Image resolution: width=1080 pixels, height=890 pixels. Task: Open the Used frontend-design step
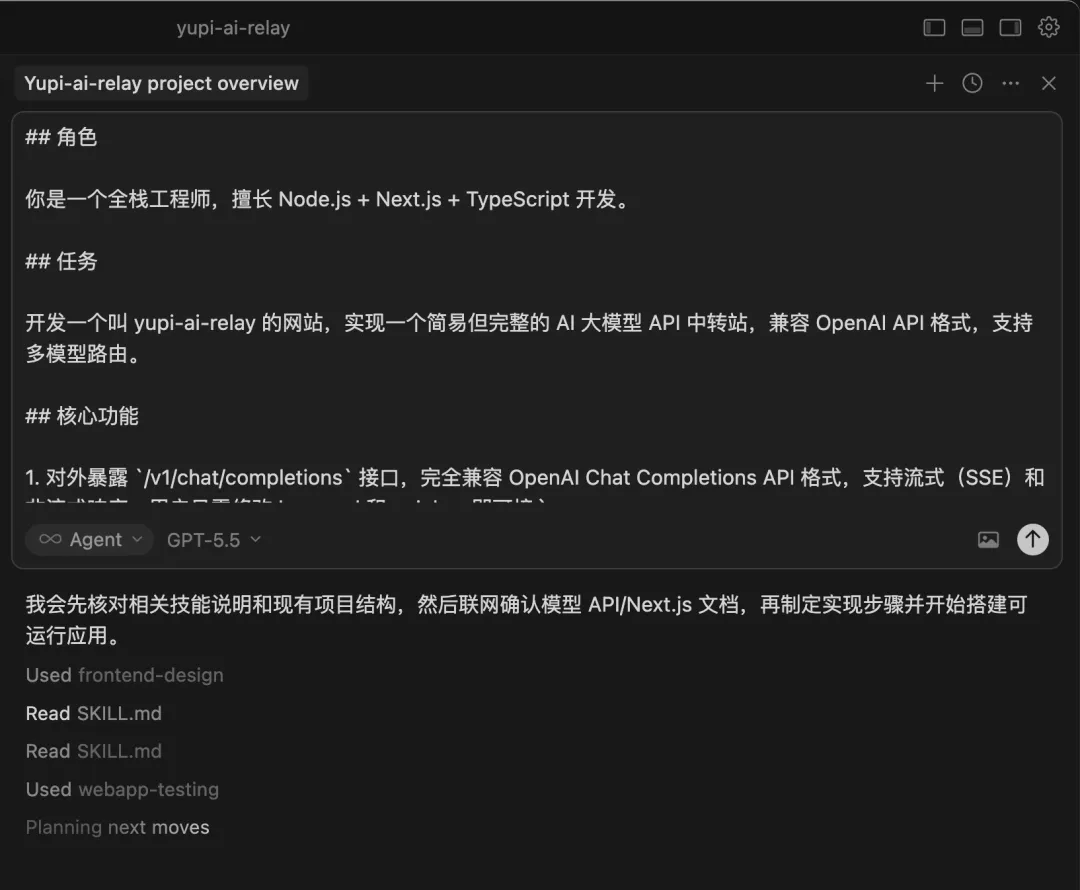coord(125,675)
